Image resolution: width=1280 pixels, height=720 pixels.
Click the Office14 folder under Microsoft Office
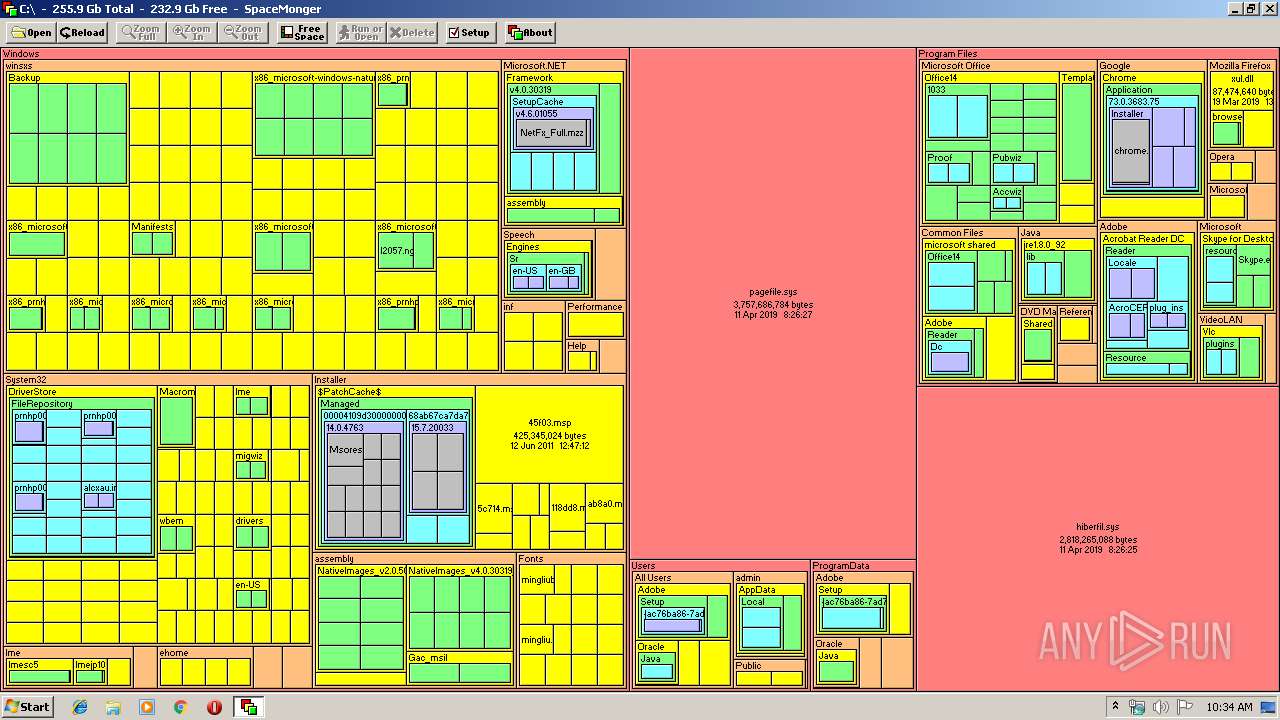point(941,78)
